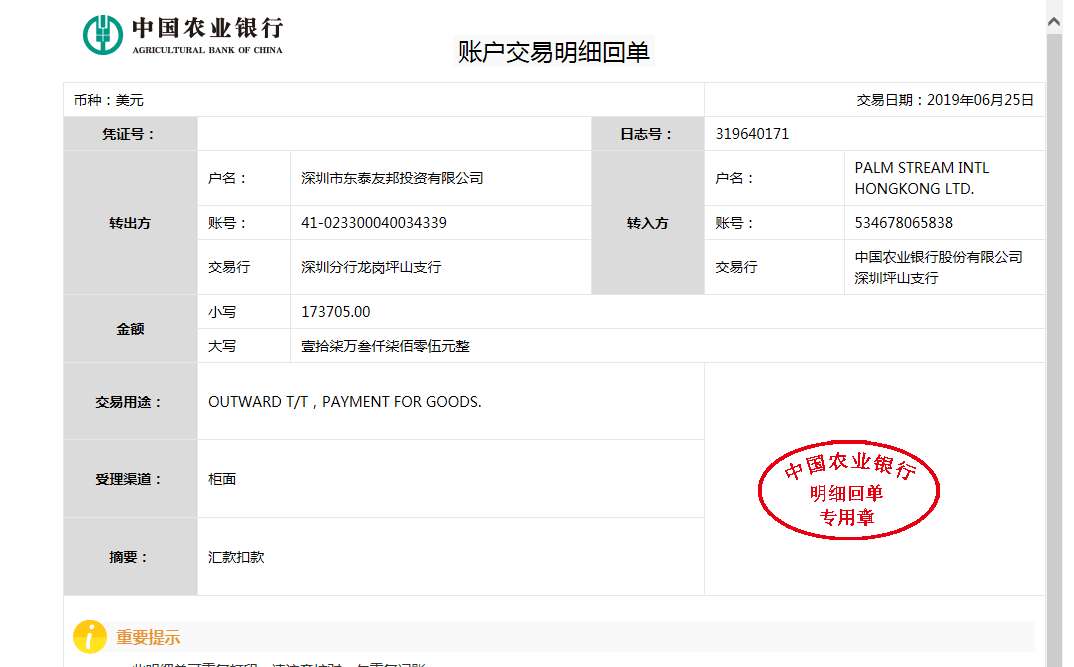Select payer name 深圳市东泰友邦投资有限公司

click(392, 179)
